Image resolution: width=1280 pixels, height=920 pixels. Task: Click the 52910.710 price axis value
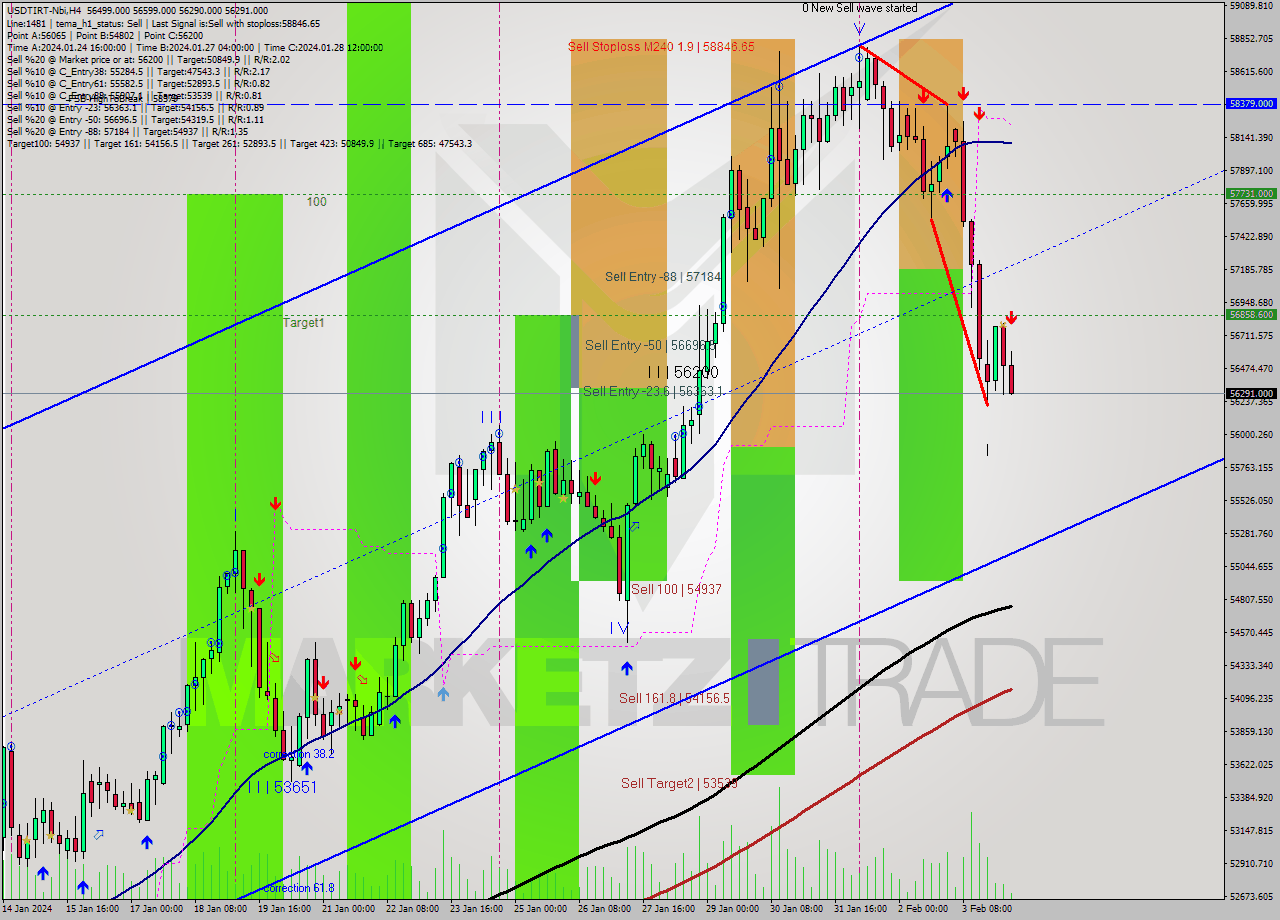click(1251, 863)
